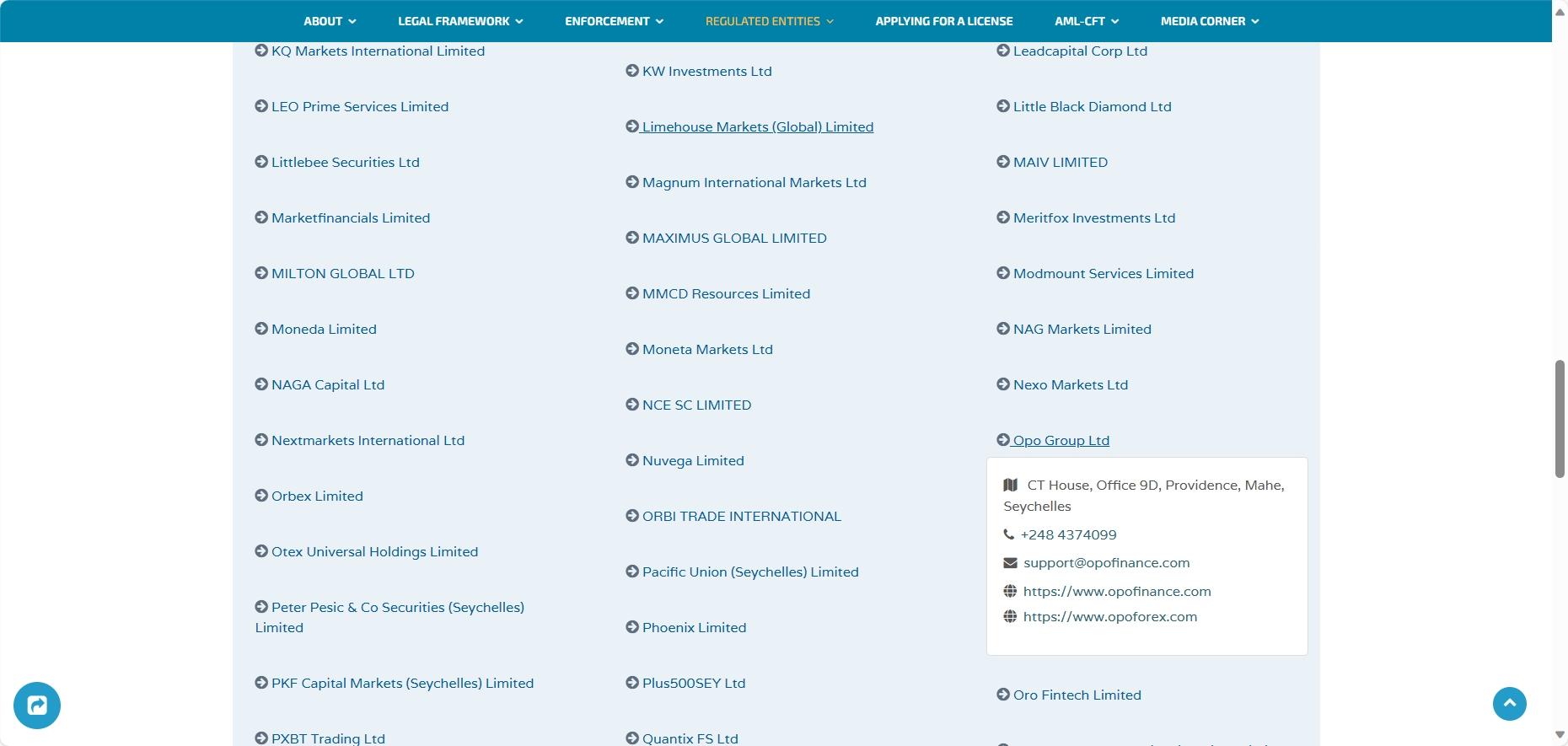This screenshot has height=746, width=1568.
Task: Open Nextmarkets International Ltd entry
Action: click(x=368, y=440)
